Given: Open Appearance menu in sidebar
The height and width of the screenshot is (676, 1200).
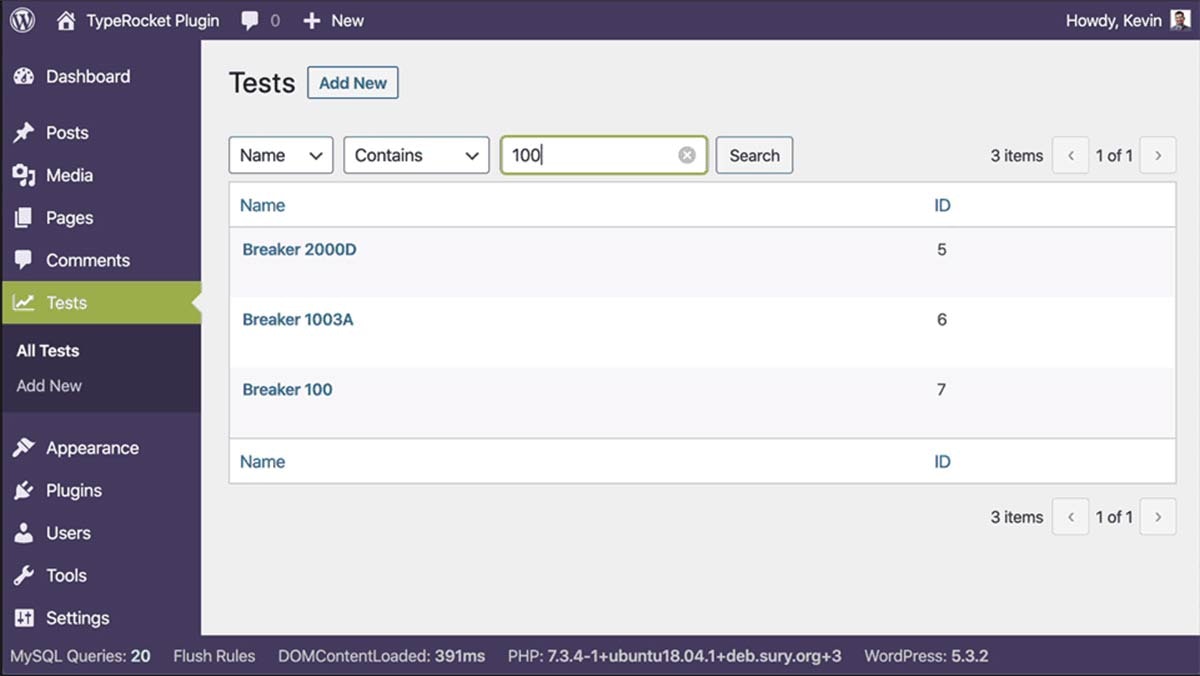Looking at the screenshot, I should (92, 448).
